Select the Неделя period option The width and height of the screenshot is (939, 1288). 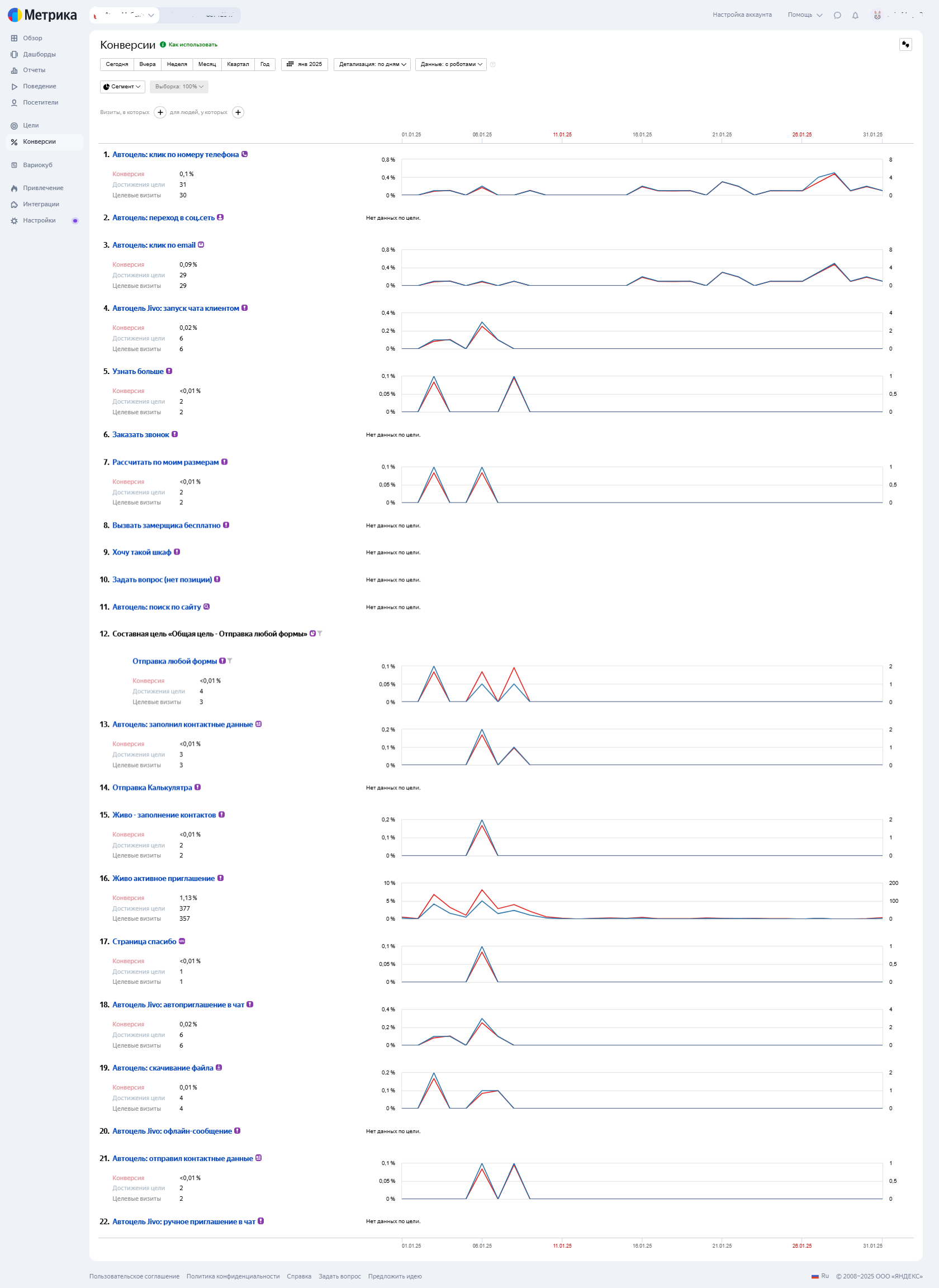[x=177, y=64]
